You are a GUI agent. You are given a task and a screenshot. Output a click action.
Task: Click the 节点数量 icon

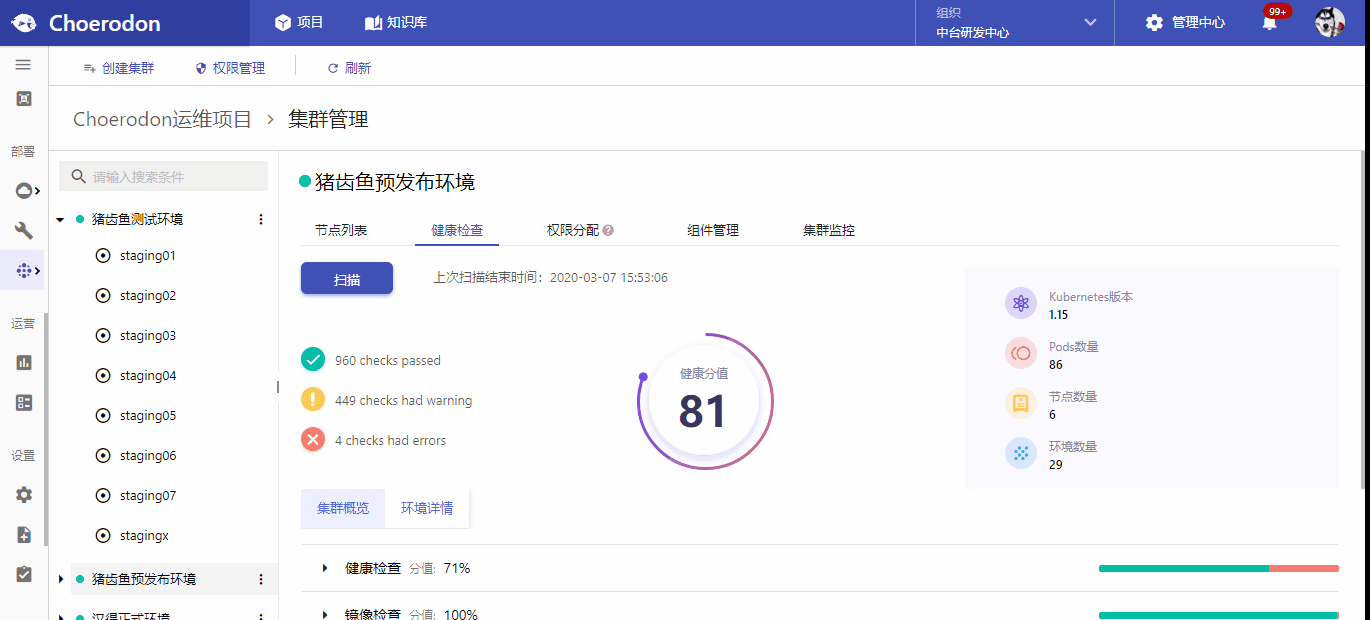pos(1021,403)
